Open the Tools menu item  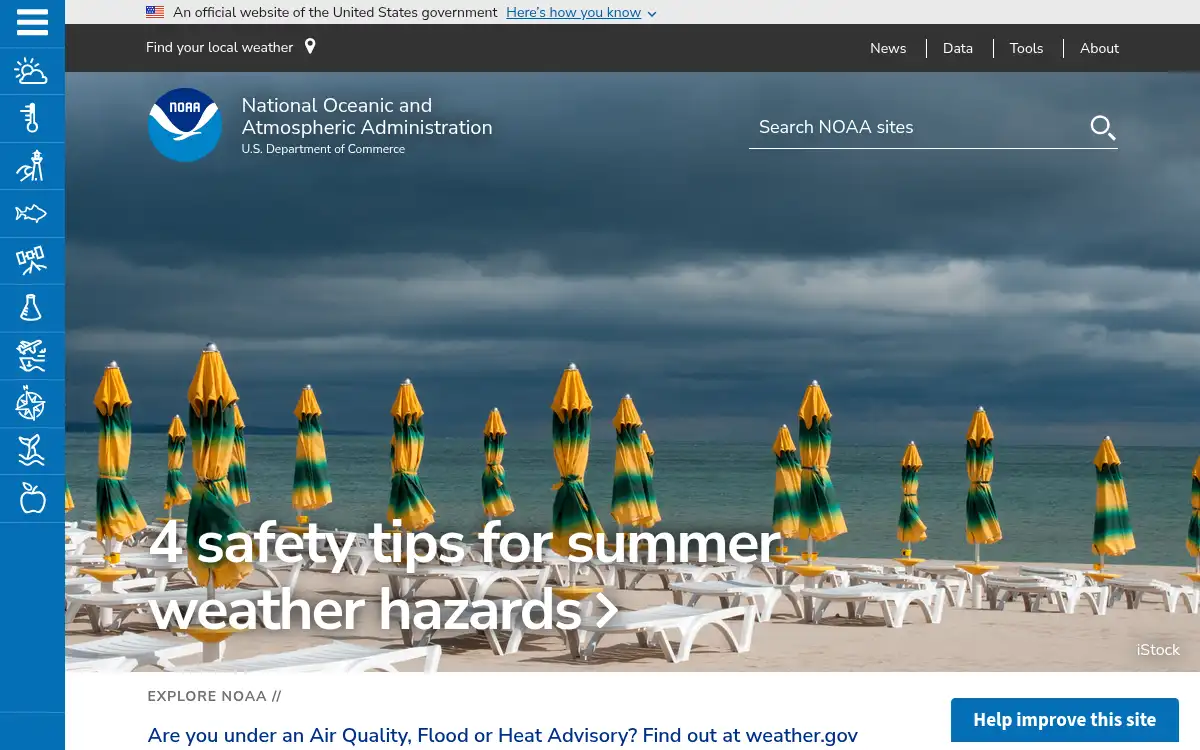(x=1026, y=48)
